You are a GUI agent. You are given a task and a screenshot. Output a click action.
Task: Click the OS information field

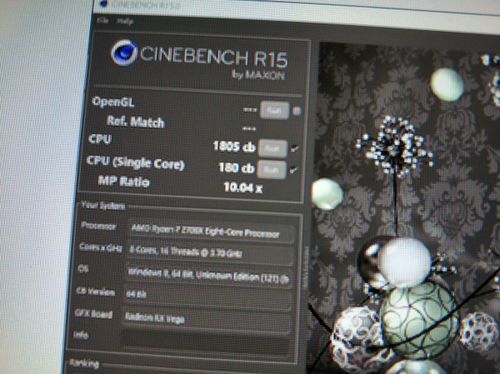(x=208, y=275)
